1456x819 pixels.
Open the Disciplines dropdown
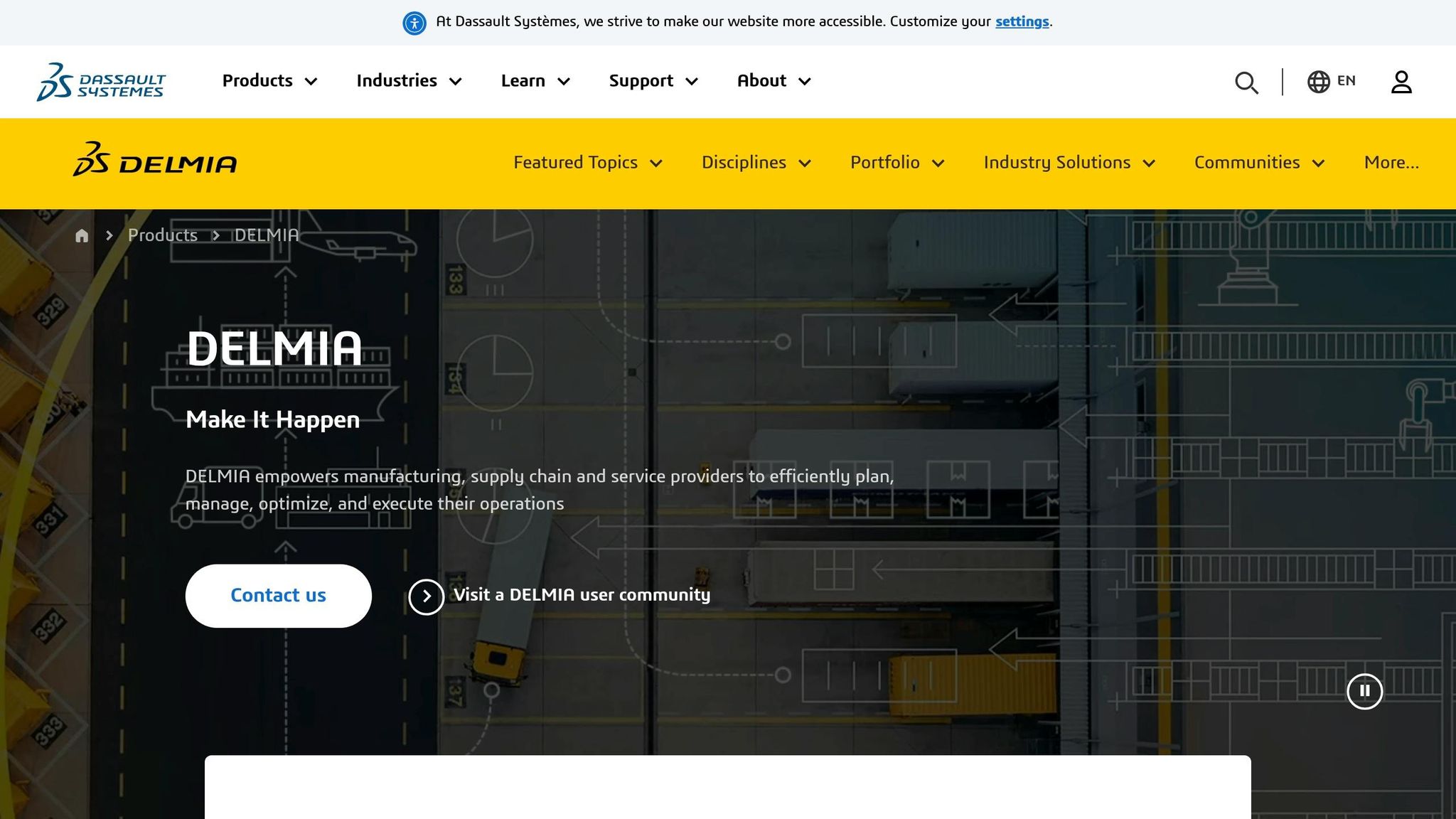click(756, 163)
